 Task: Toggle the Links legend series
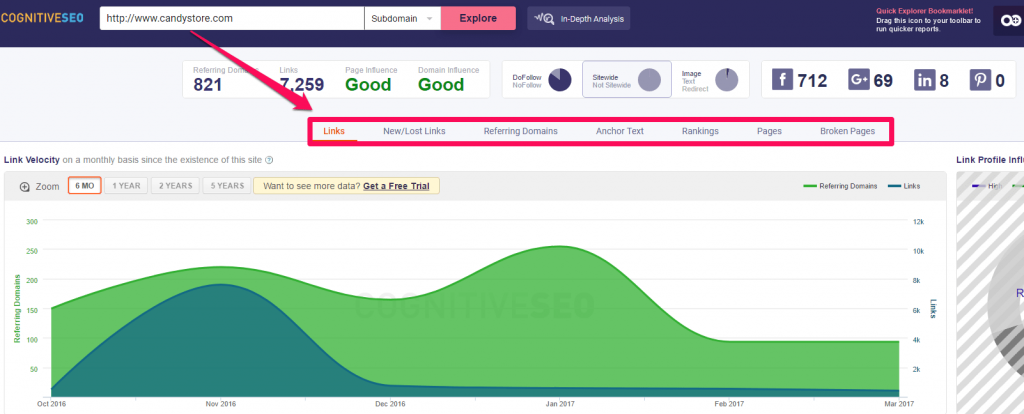[904, 186]
